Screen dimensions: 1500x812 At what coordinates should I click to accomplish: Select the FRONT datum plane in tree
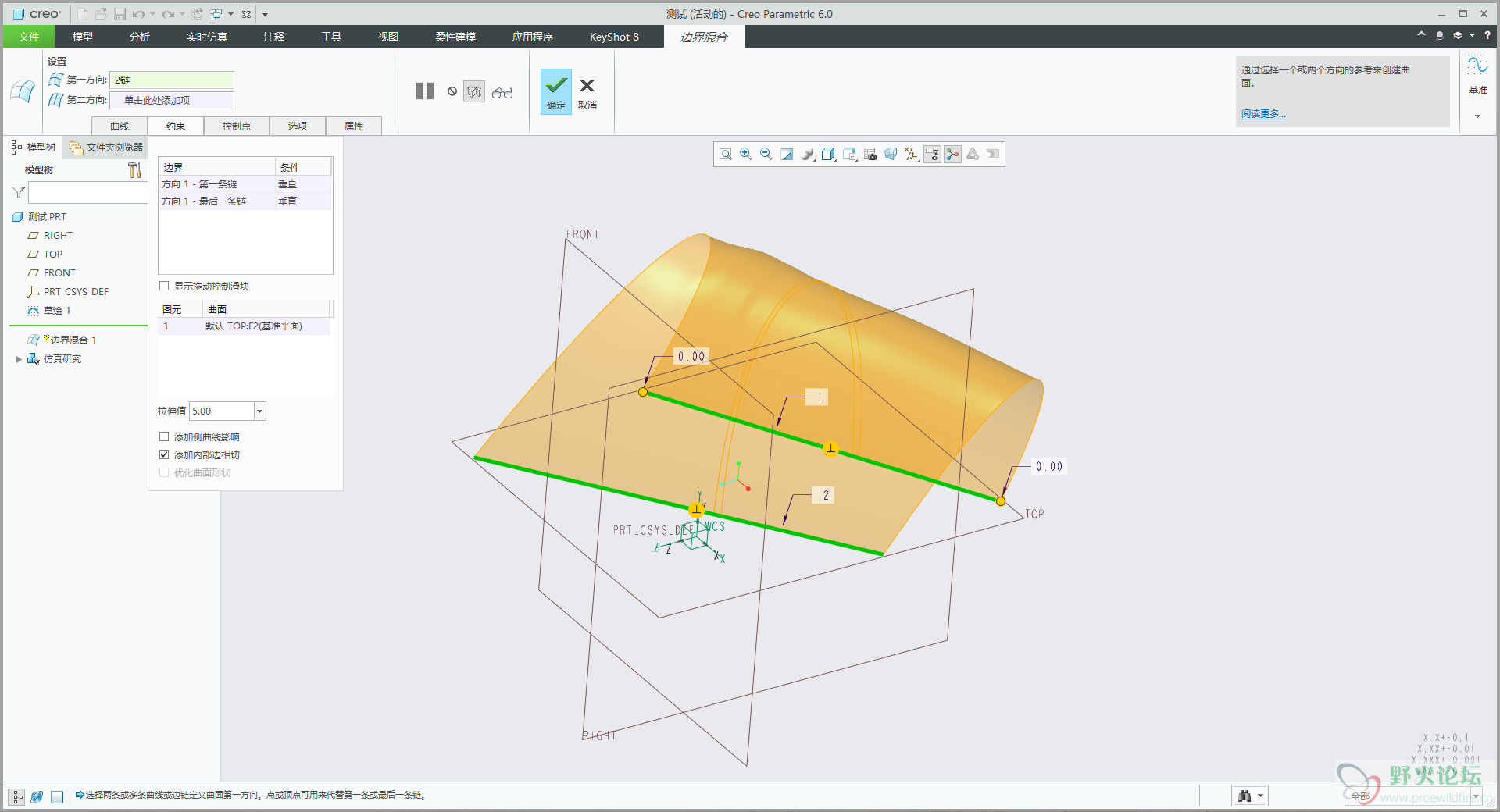click(x=59, y=273)
